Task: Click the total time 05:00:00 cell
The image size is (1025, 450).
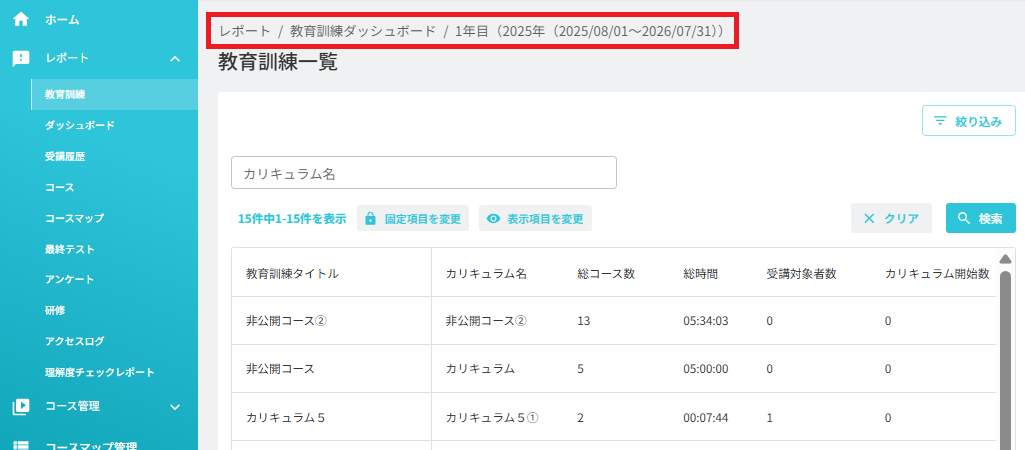Action: coord(705,369)
